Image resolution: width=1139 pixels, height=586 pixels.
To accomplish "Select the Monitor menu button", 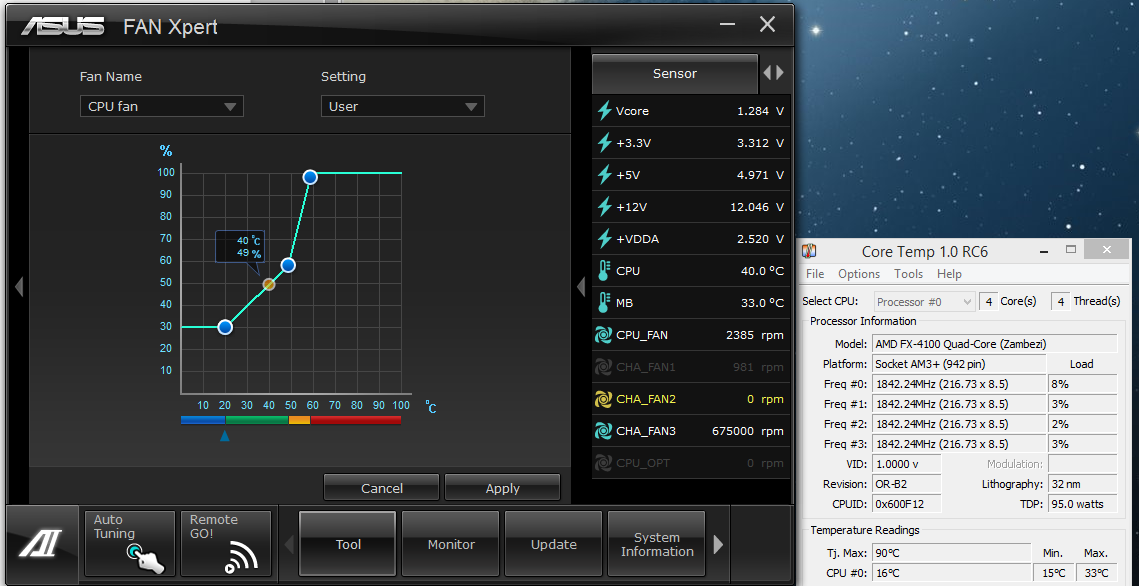I will coord(451,544).
